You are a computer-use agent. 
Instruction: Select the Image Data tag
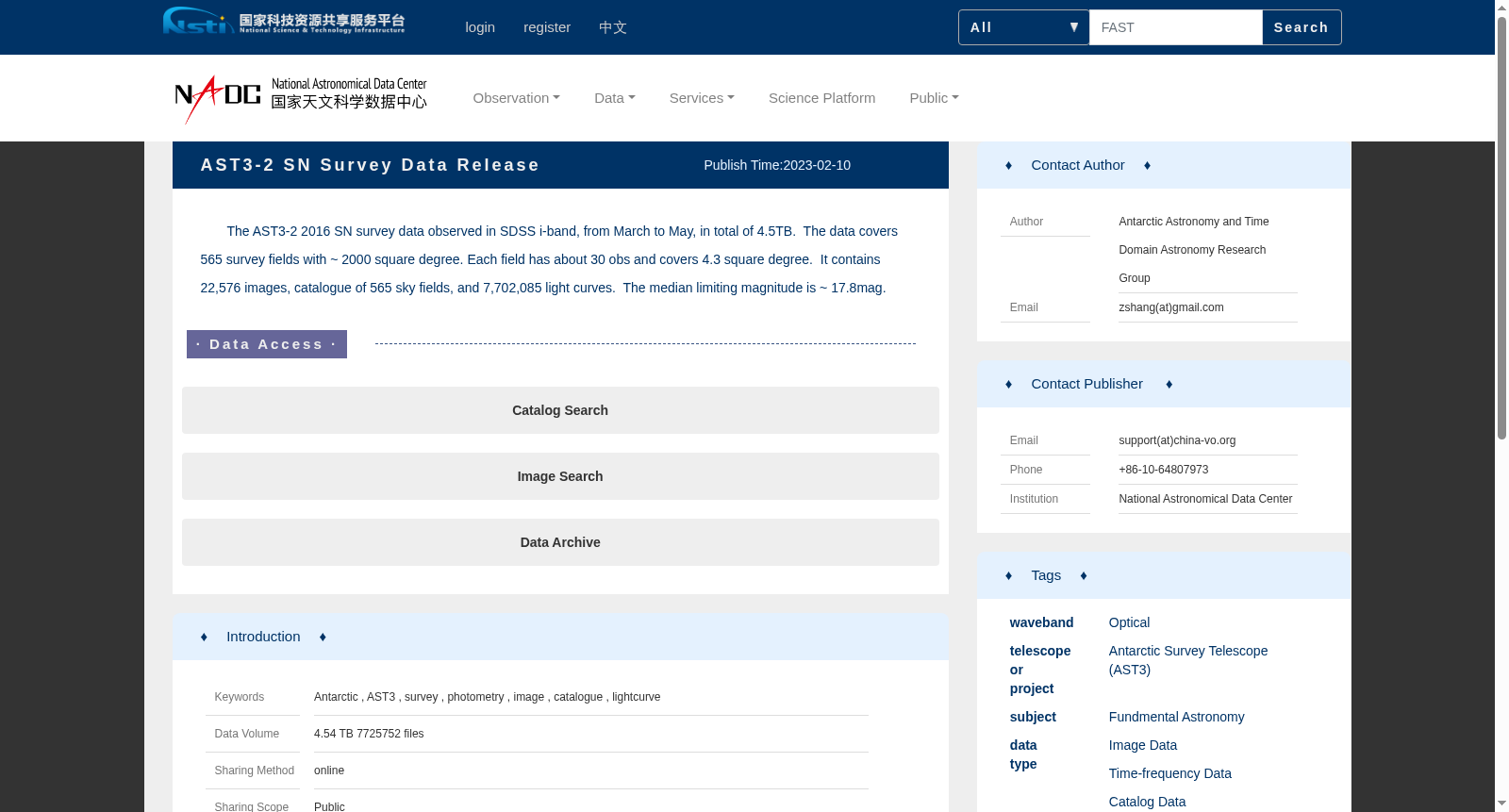click(x=1143, y=745)
